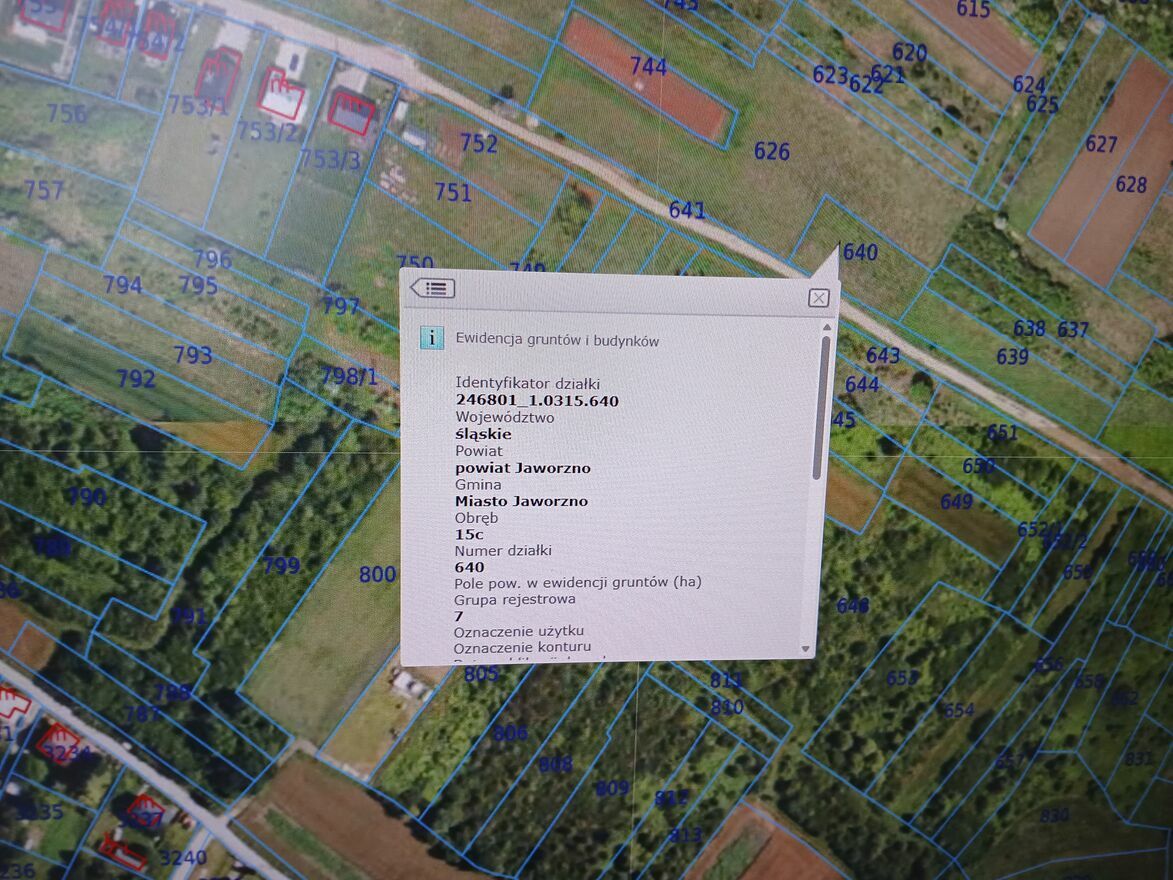Open the popup list menu icon
This screenshot has height=880, width=1173.
pyautogui.click(x=433, y=288)
